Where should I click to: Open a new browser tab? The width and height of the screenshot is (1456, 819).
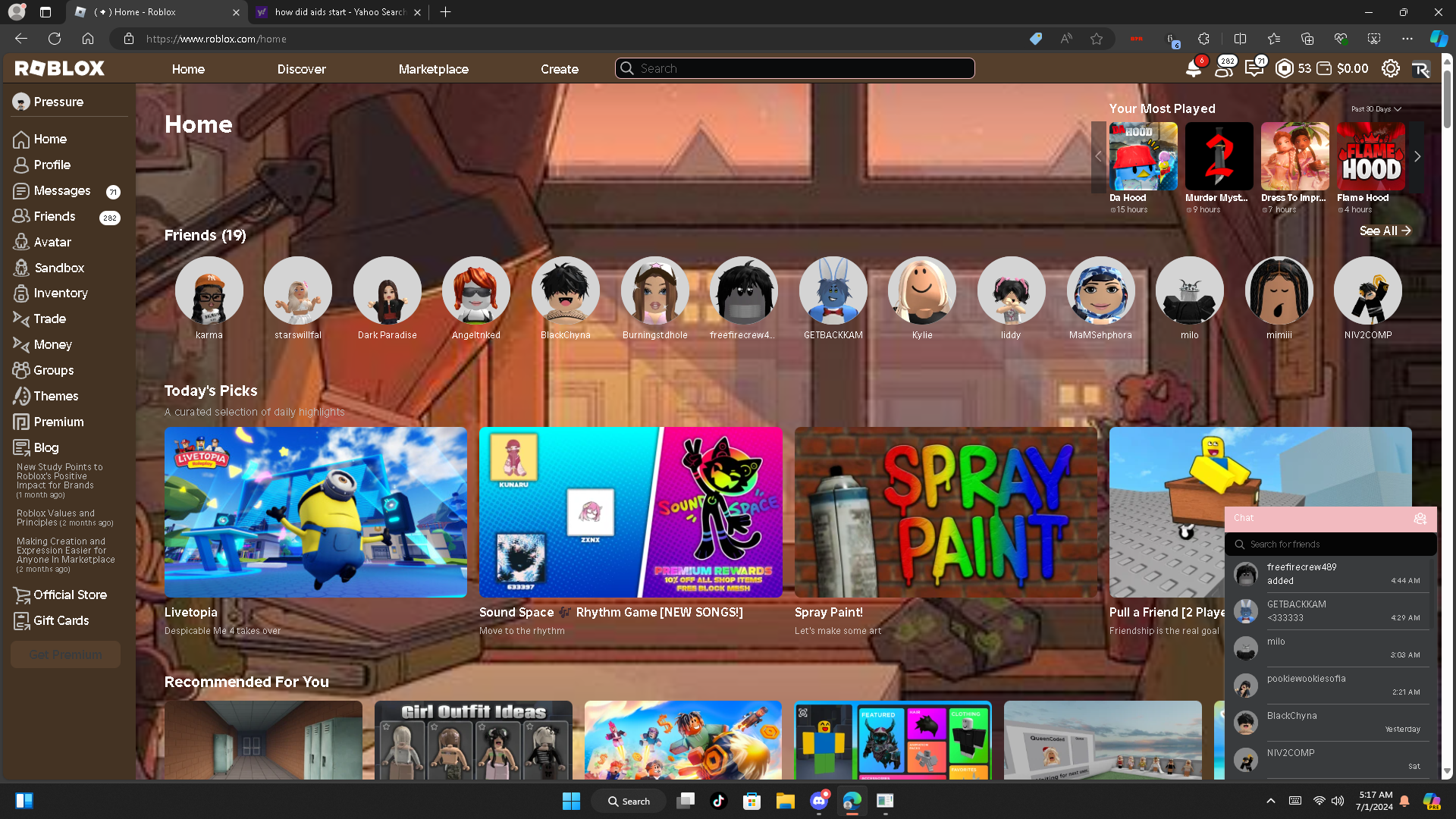pyautogui.click(x=446, y=12)
